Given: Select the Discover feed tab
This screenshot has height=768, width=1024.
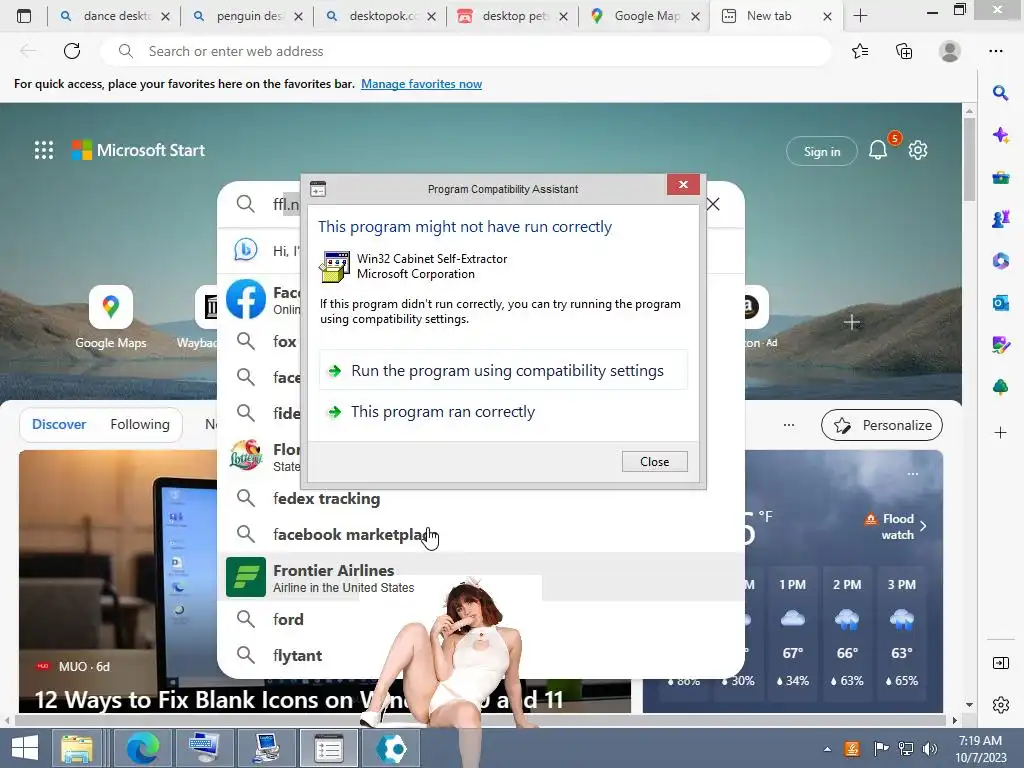Looking at the screenshot, I should click(59, 424).
